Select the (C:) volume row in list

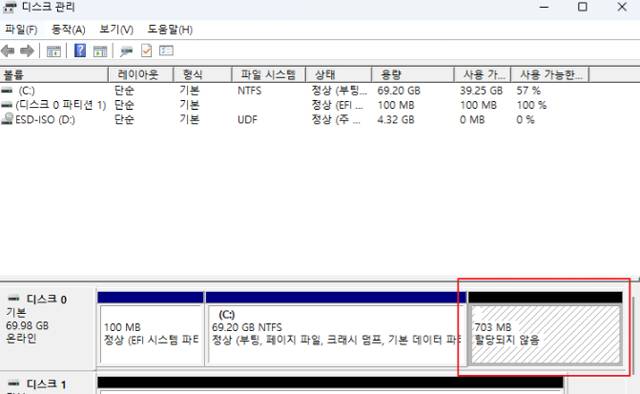[294, 90]
